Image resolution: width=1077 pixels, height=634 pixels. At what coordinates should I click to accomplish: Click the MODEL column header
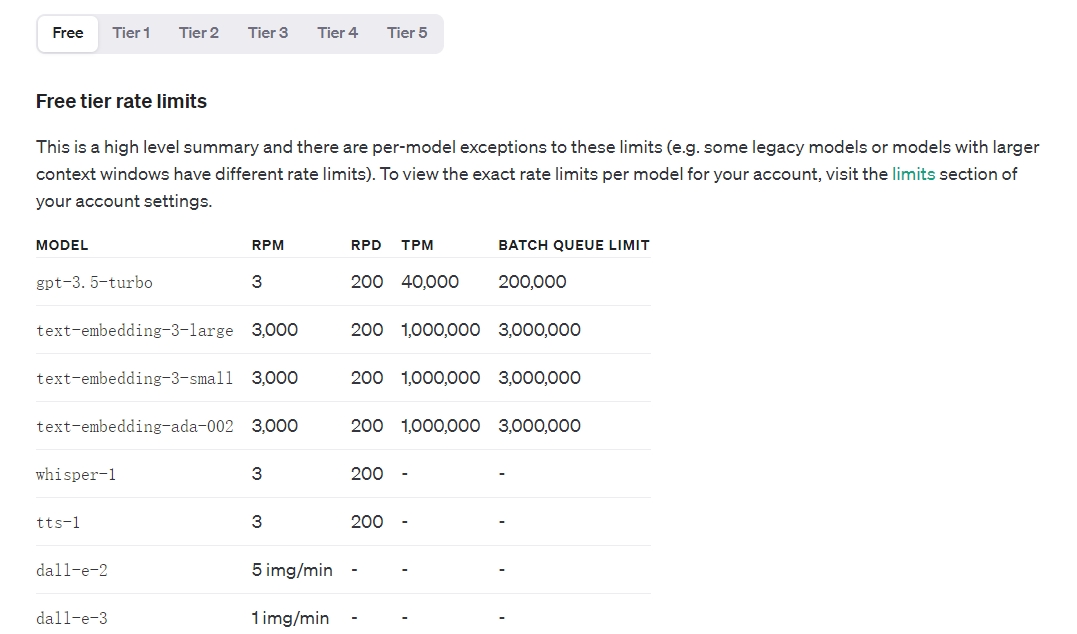click(x=62, y=245)
